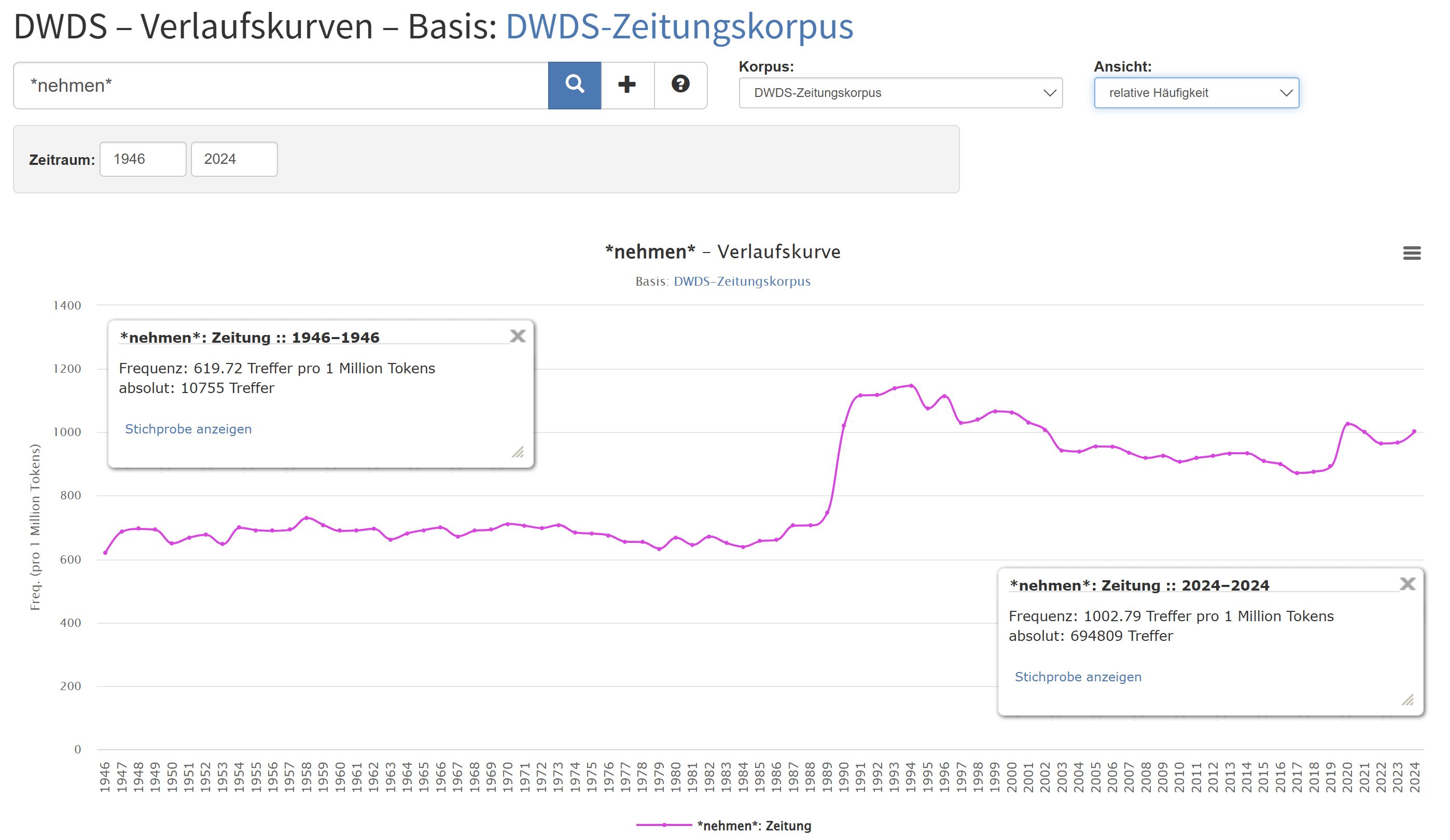Screen dimensions: 1450x840
Task: Click the 1946 data point on the curve
Action: (105, 553)
